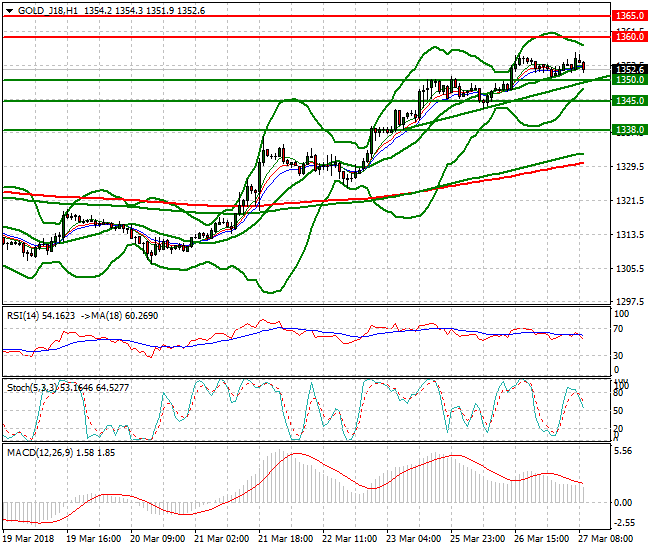The width and height of the screenshot is (650, 550).
Task: Click the 23 Mar 04:00 time axis label
Action: coord(414,539)
